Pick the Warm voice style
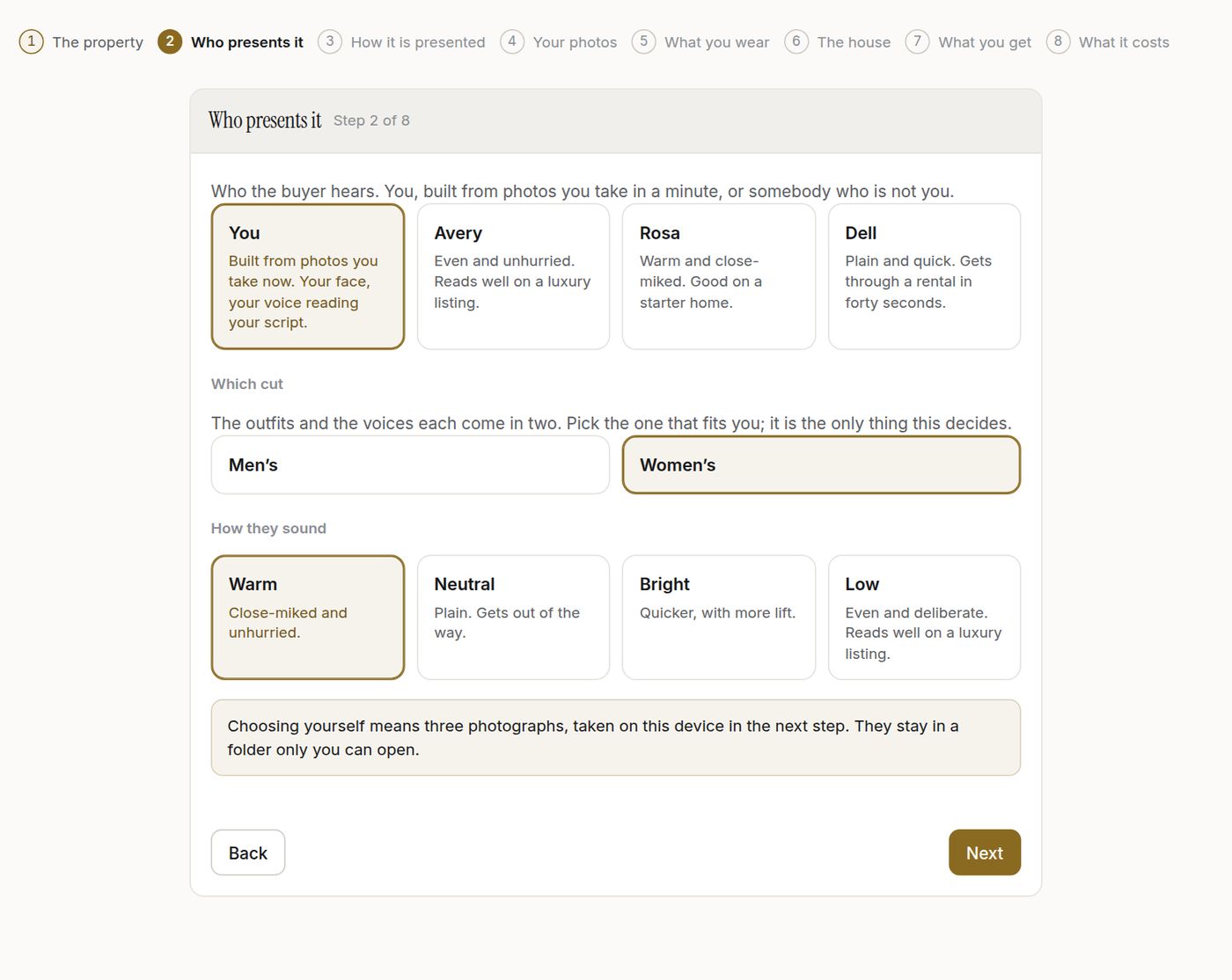Screen dimensions: 1232x980 [308, 617]
